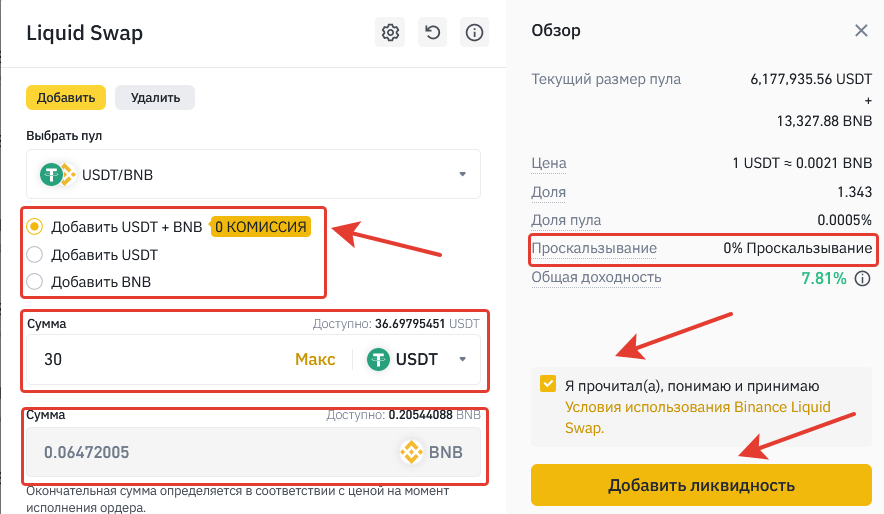Open the USDT currency dropdown arrow
The width and height of the screenshot is (884, 514).
point(462,359)
